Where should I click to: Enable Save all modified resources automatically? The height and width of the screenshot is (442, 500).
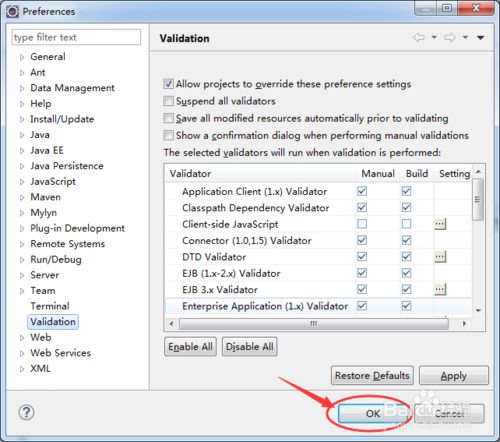pyautogui.click(x=168, y=118)
